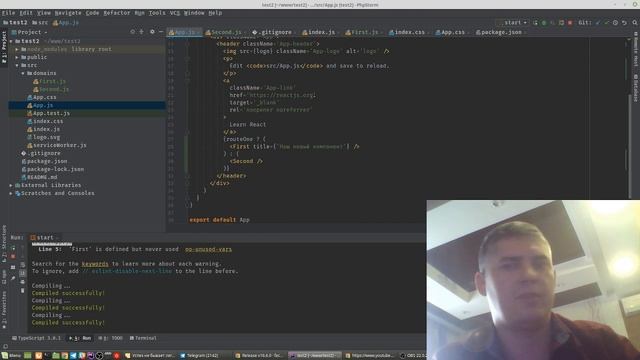
Task: Click the keywords link in Run console
Action: coord(95,264)
